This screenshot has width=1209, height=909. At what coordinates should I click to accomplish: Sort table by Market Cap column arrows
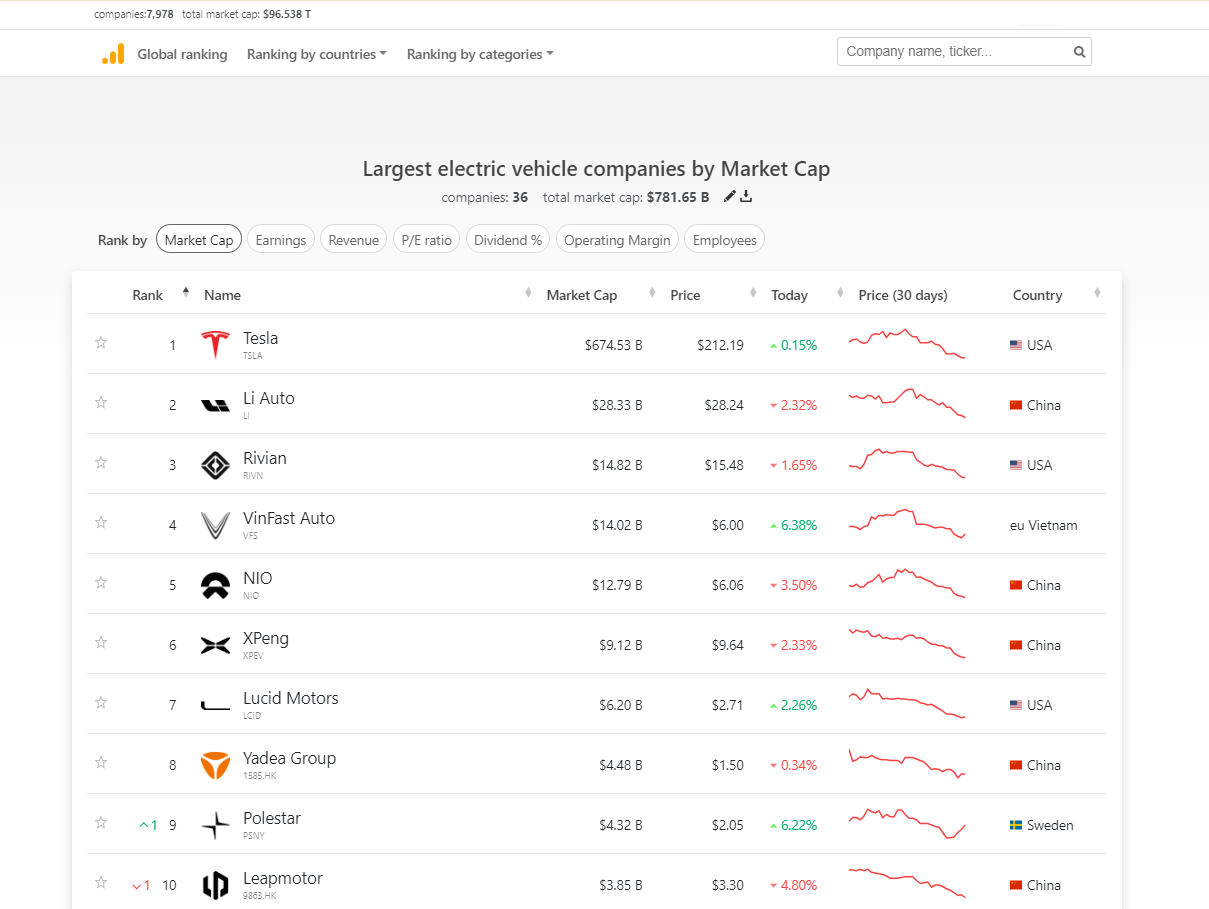pyautogui.click(x=652, y=292)
